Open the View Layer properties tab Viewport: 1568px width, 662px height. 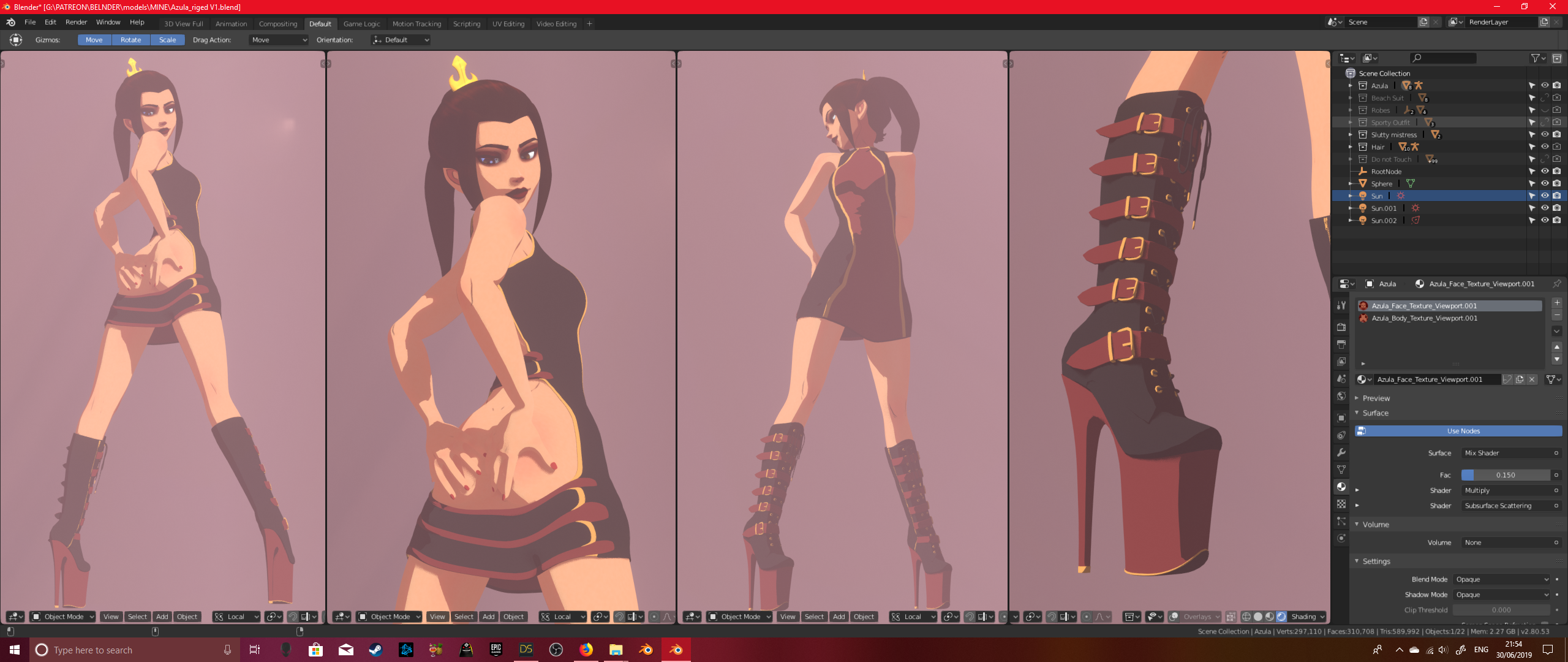(x=1341, y=362)
